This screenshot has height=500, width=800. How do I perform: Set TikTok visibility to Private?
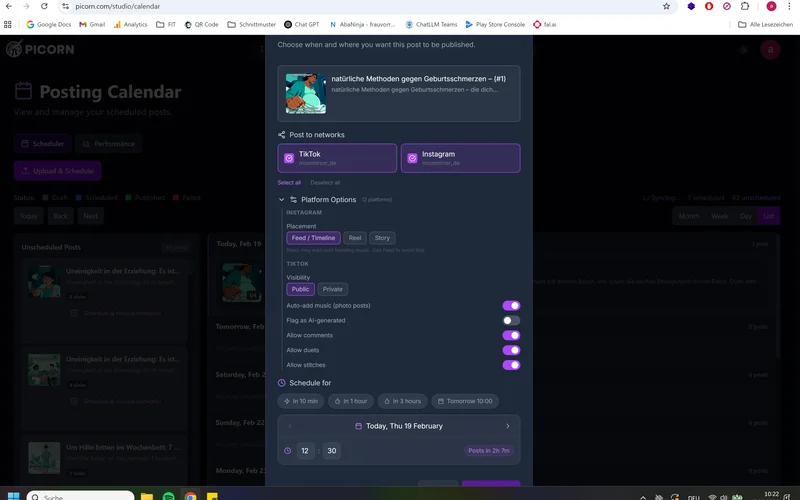pyautogui.click(x=333, y=289)
